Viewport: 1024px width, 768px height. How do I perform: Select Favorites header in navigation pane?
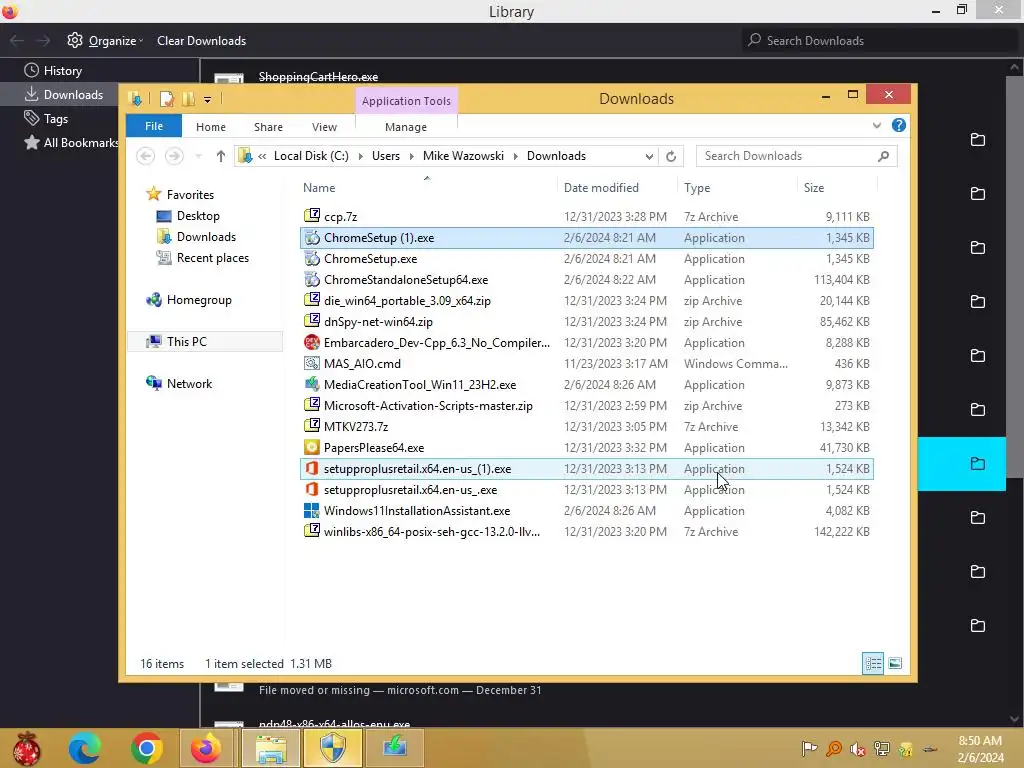(189, 195)
